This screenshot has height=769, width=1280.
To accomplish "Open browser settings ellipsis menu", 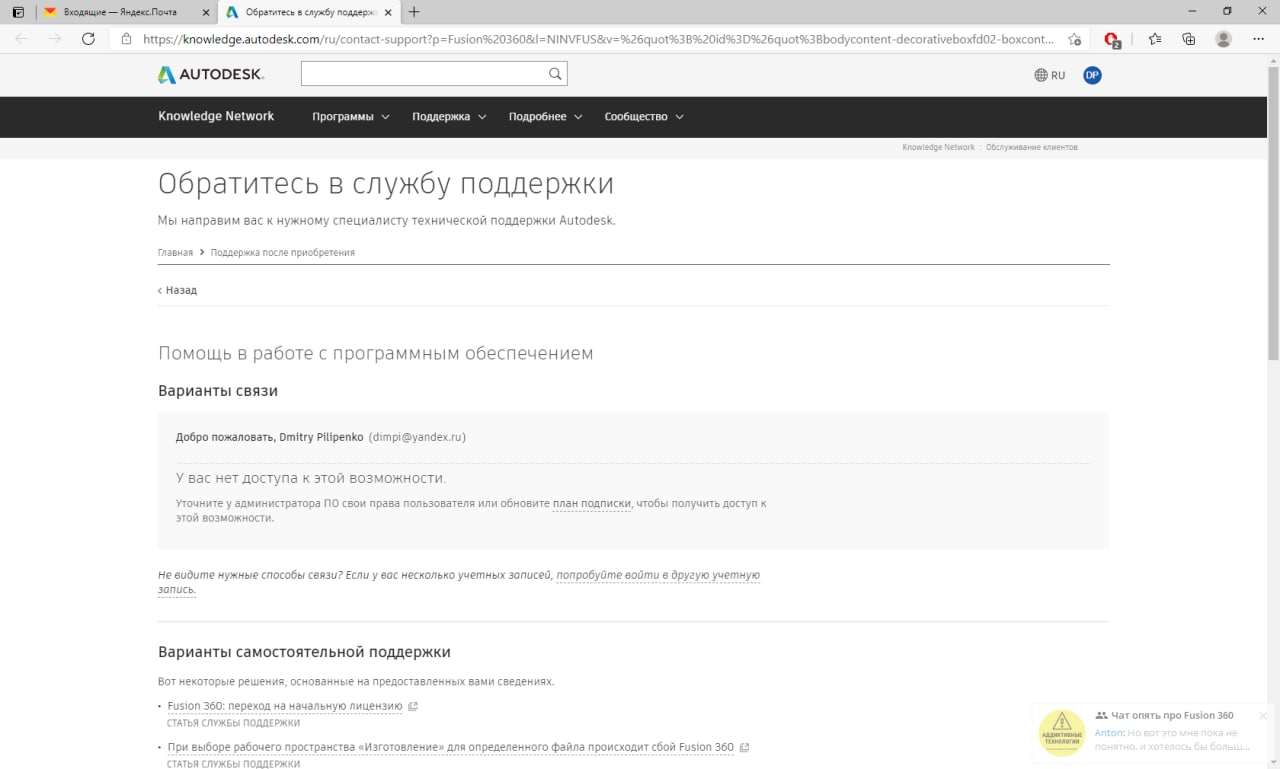I will pos(1257,39).
